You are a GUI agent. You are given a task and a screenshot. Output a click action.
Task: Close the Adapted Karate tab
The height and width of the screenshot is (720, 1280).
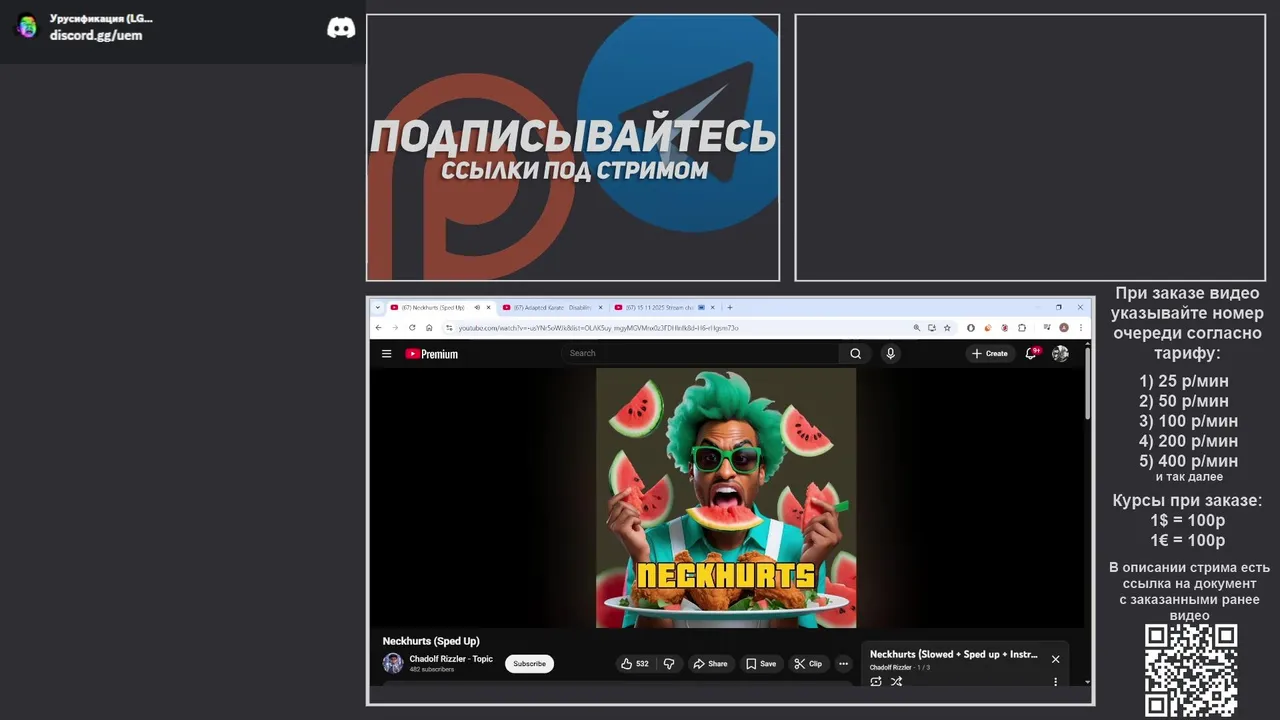[x=601, y=307]
